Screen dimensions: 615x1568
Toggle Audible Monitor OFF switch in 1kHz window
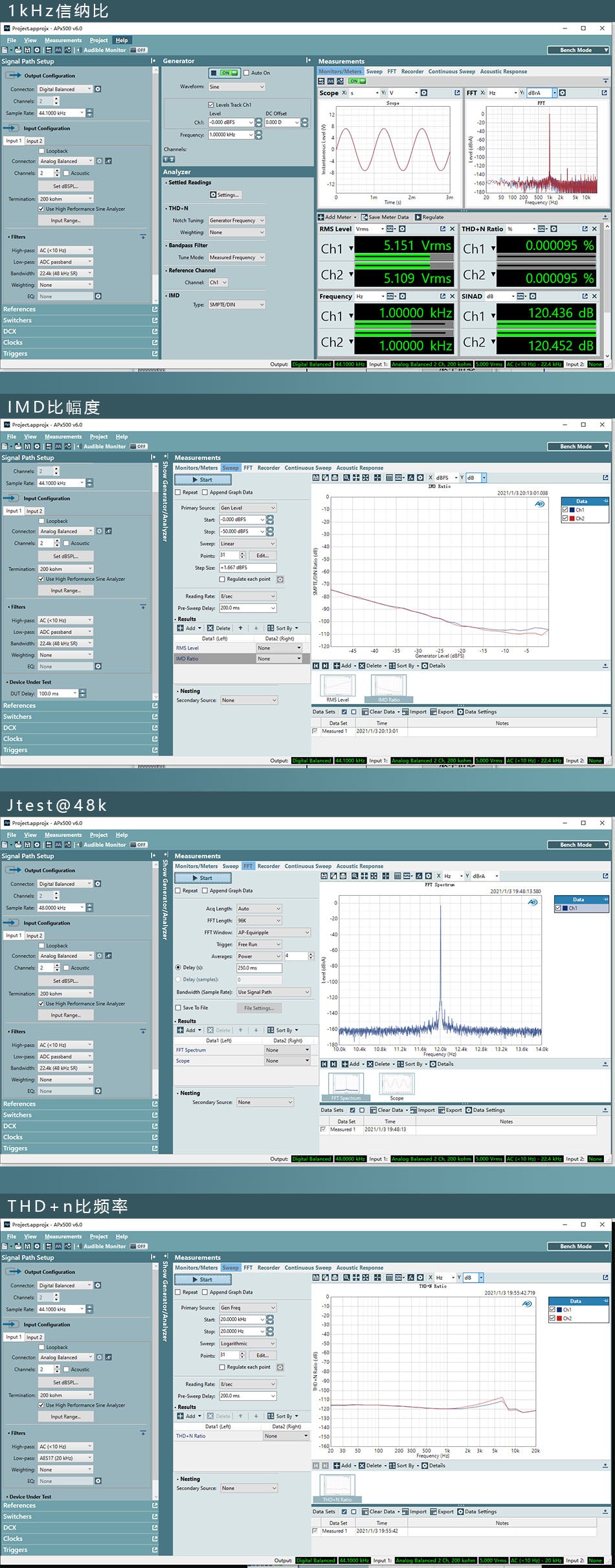tap(139, 50)
